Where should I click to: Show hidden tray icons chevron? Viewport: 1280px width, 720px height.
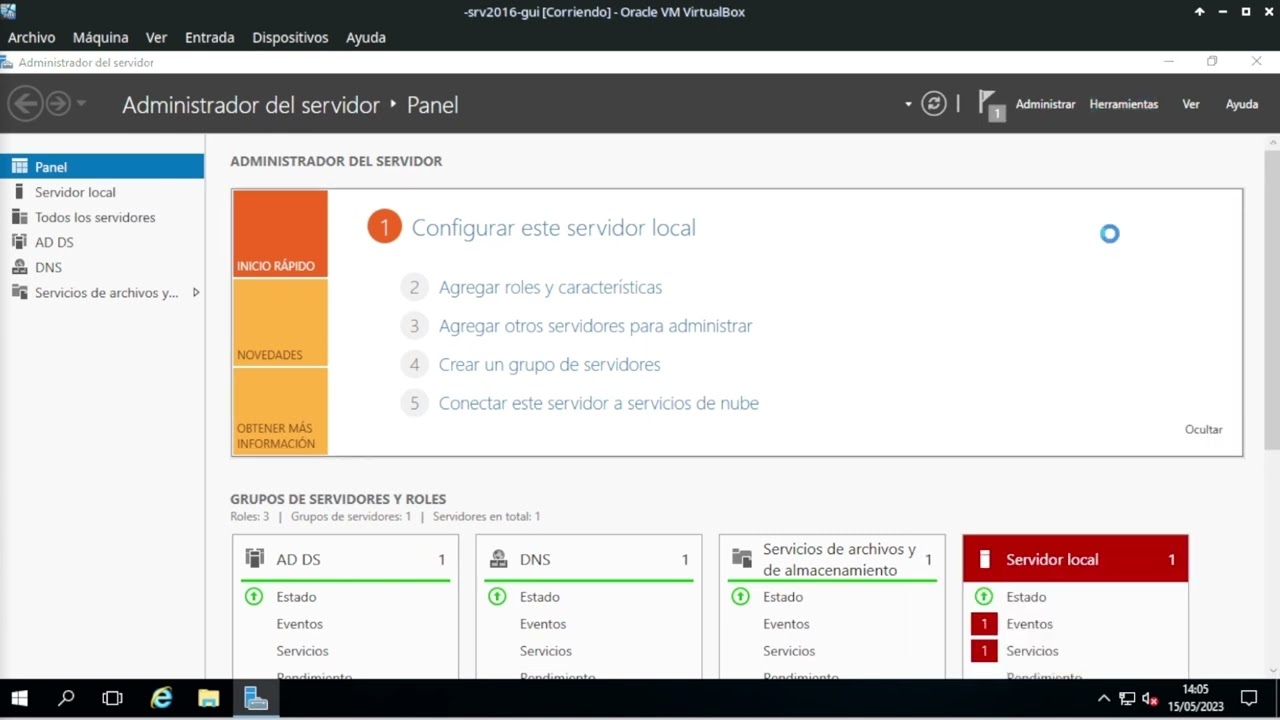1104,699
